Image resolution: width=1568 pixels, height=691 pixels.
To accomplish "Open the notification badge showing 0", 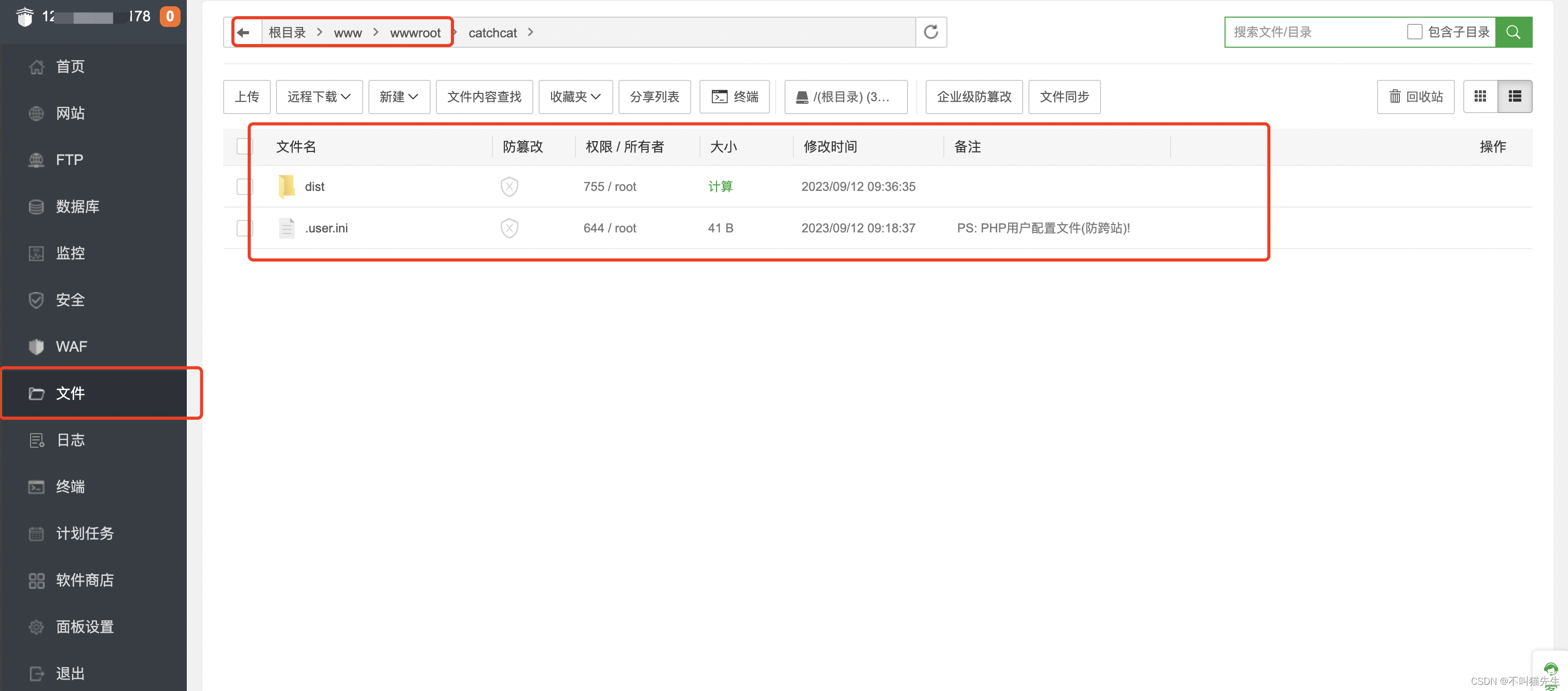I will click(170, 17).
